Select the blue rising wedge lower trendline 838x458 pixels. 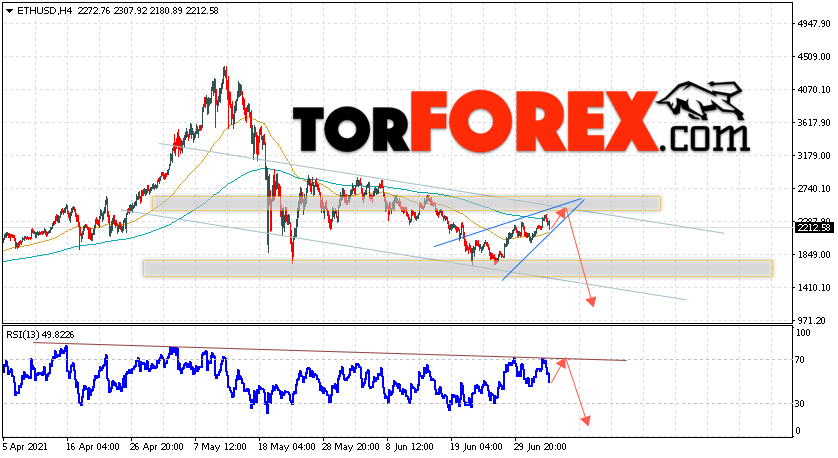(x=542, y=239)
